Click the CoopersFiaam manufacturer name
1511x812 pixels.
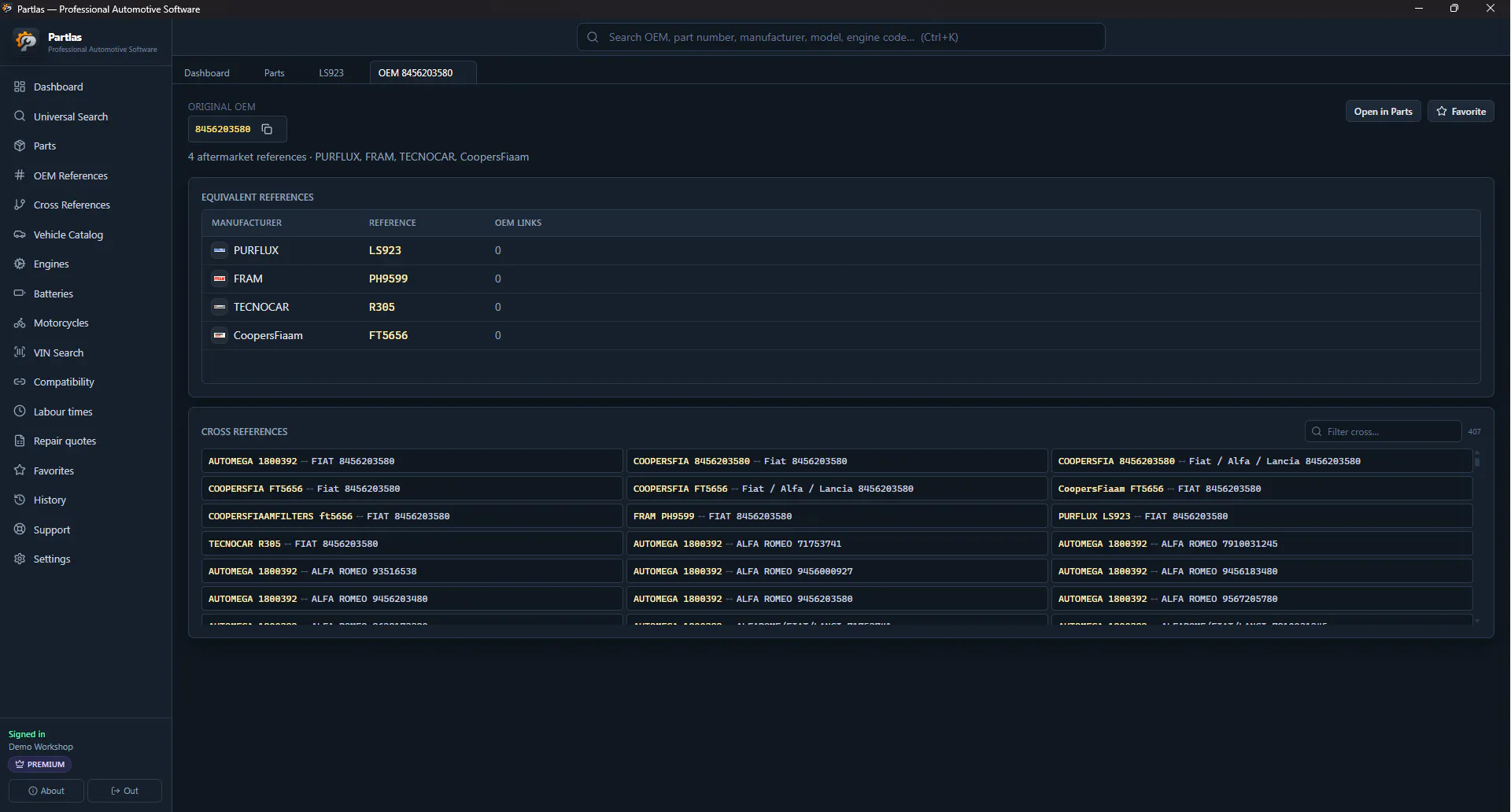tap(268, 335)
